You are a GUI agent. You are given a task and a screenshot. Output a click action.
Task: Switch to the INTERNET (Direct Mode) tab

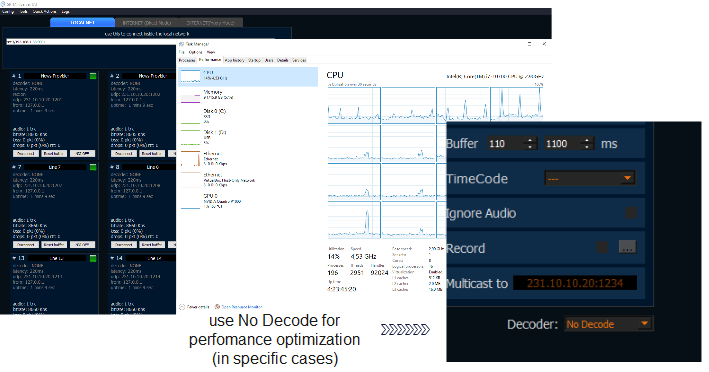pos(147,23)
